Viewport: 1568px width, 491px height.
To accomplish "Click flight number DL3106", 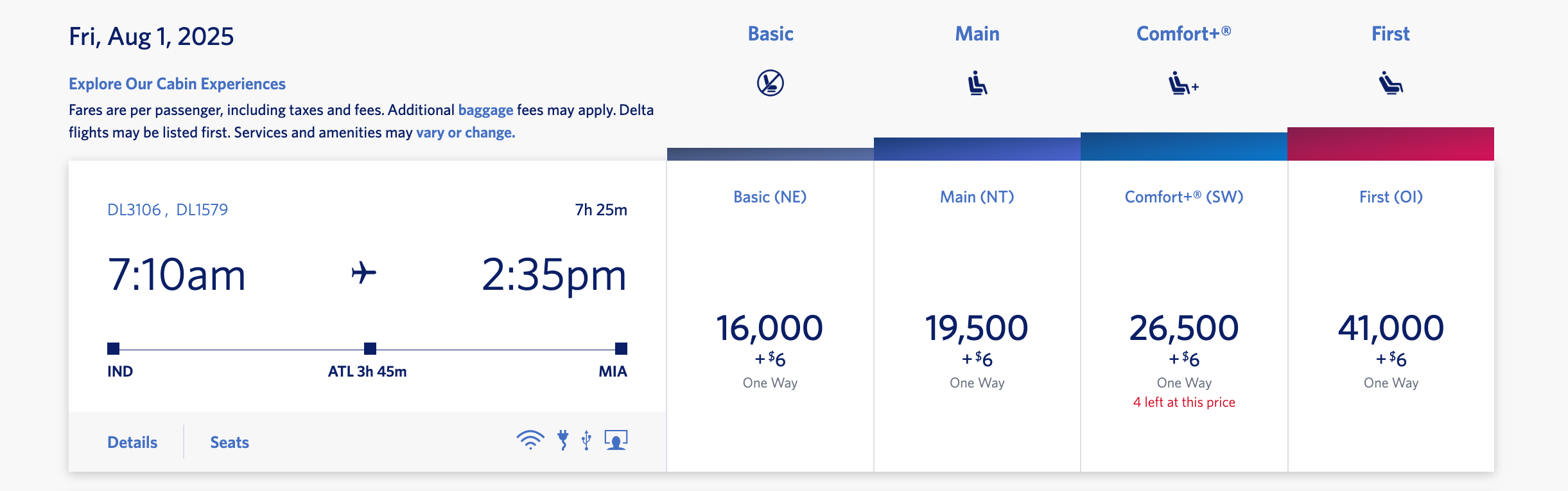I will point(135,208).
